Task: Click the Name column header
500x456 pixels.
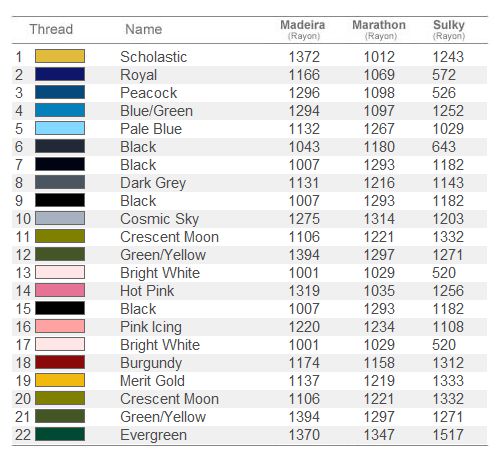Action: tap(144, 29)
